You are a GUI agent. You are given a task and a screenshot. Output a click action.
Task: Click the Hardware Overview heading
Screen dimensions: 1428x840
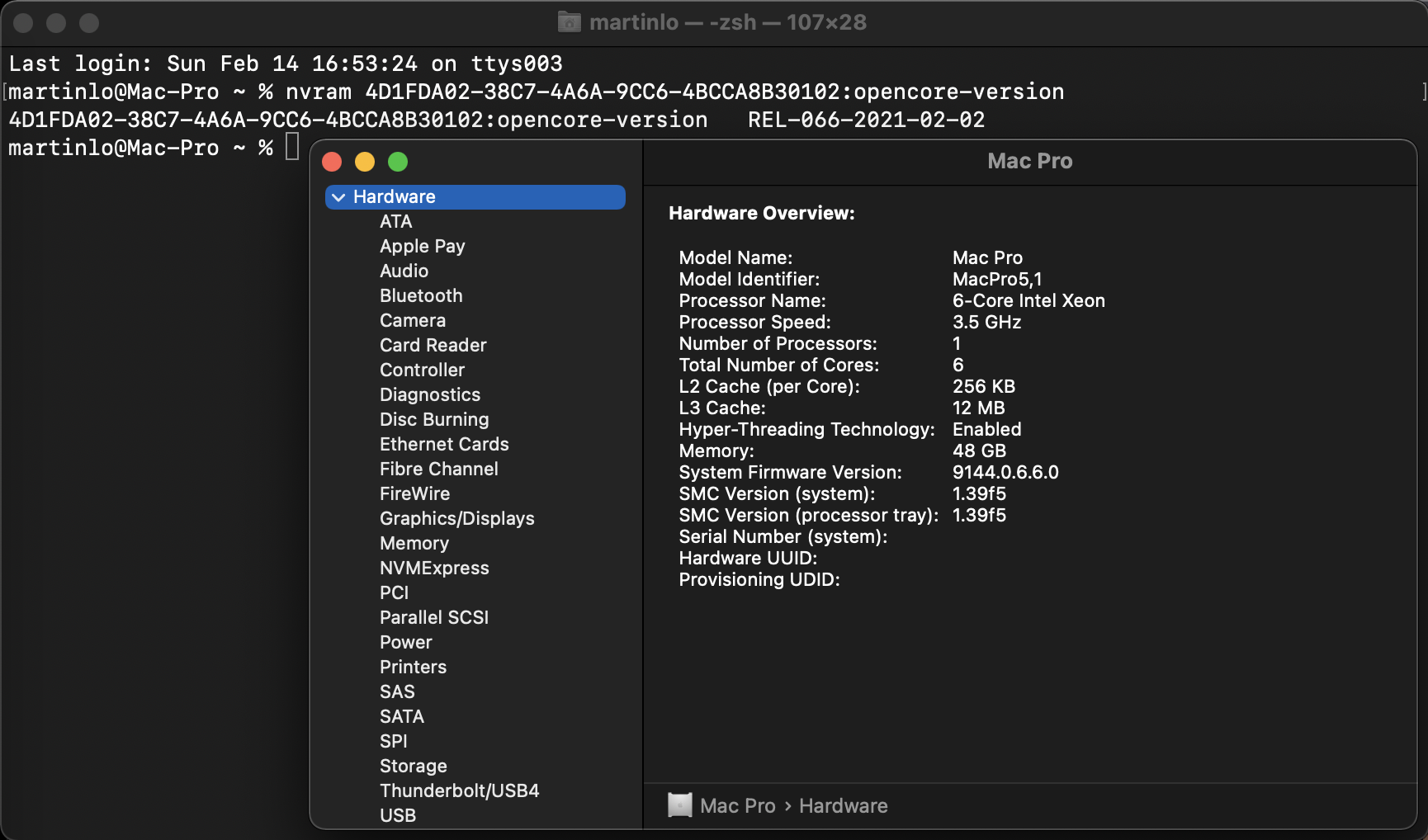pyautogui.click(x=761, y=214)
